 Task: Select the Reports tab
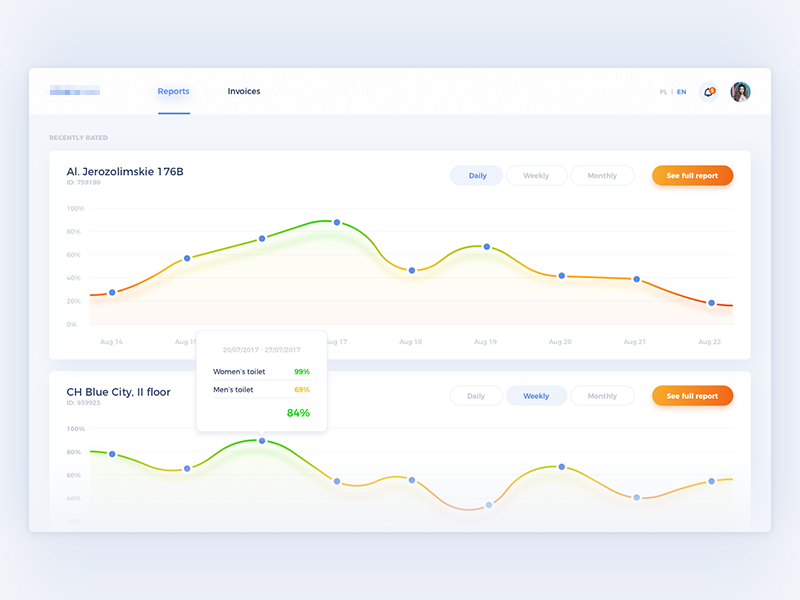point(173,90)
